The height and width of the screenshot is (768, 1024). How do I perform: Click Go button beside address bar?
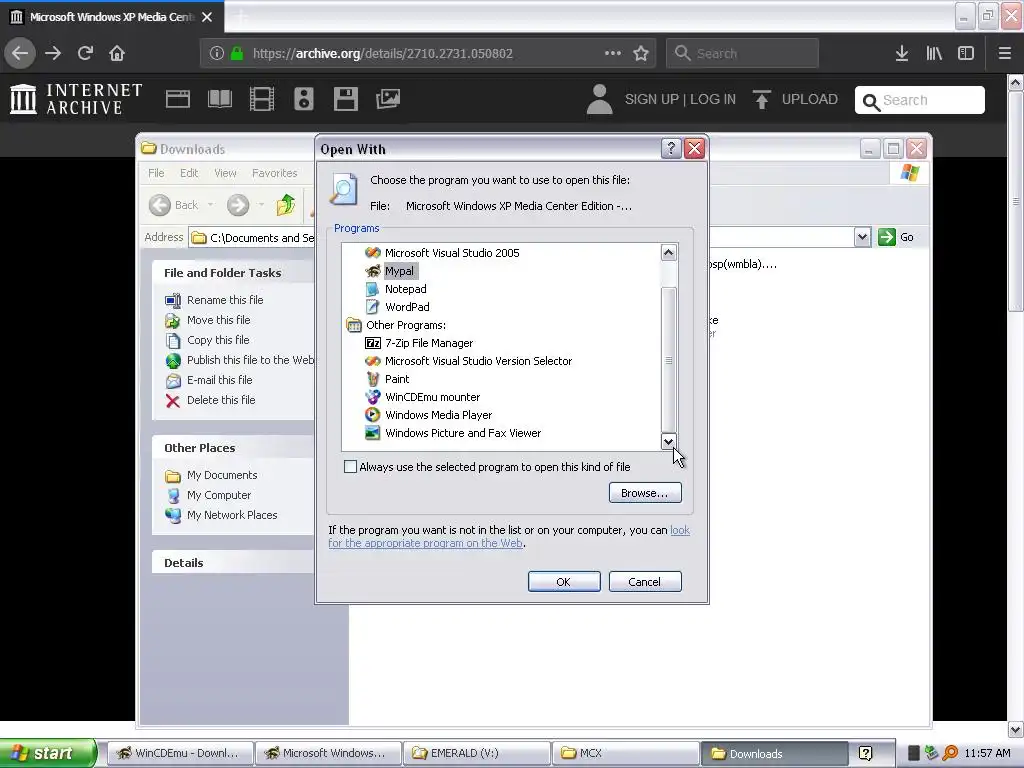[896, 237]
